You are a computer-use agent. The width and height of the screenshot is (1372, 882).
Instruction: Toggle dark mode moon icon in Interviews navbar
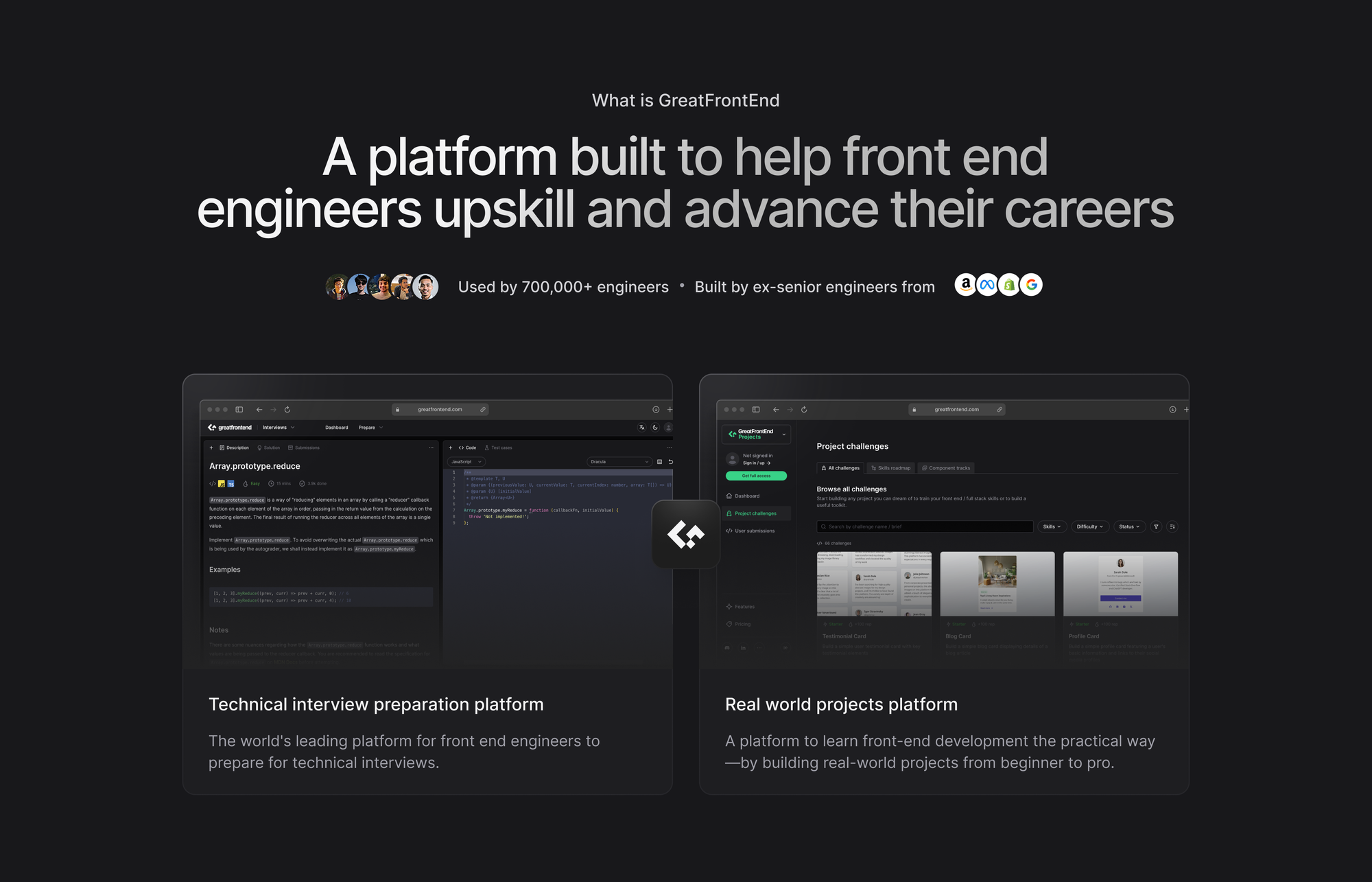[x=655, y=427]
